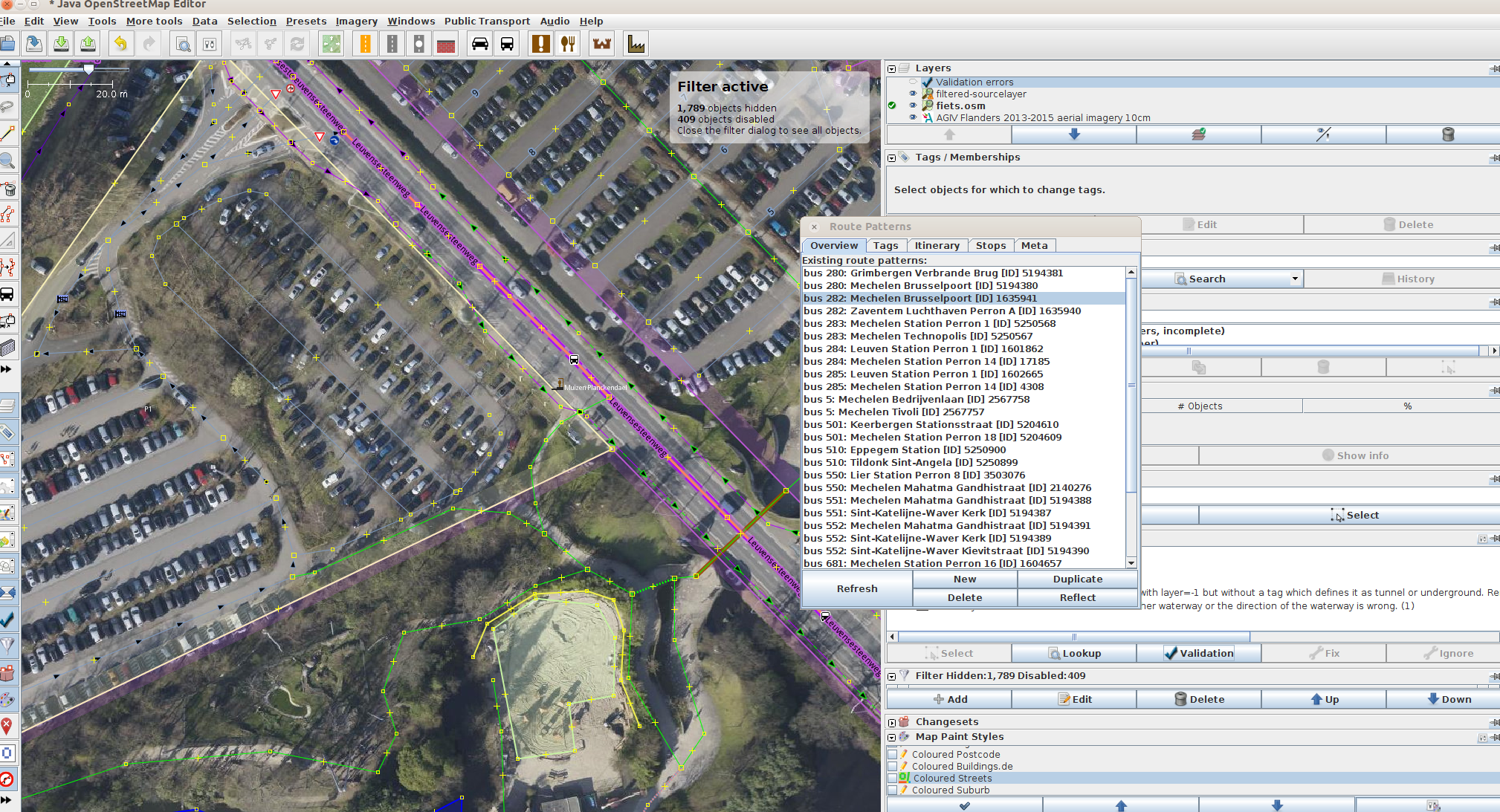The height and width of the screenshot is (812, 1500).
Task: Adjust the map zoom slider
Action: click(x=88, y=69)
